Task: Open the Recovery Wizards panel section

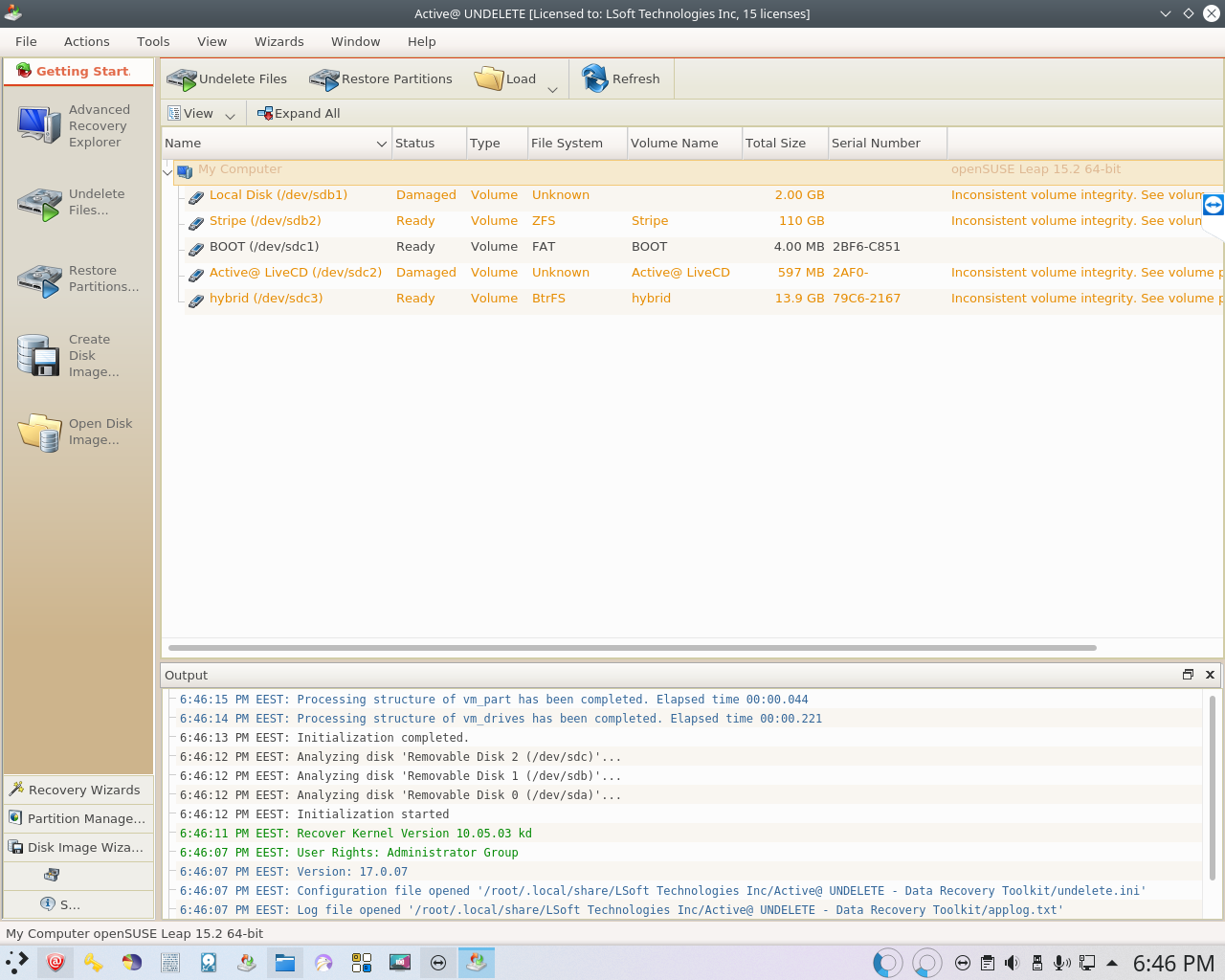Action: pos(78,790)
